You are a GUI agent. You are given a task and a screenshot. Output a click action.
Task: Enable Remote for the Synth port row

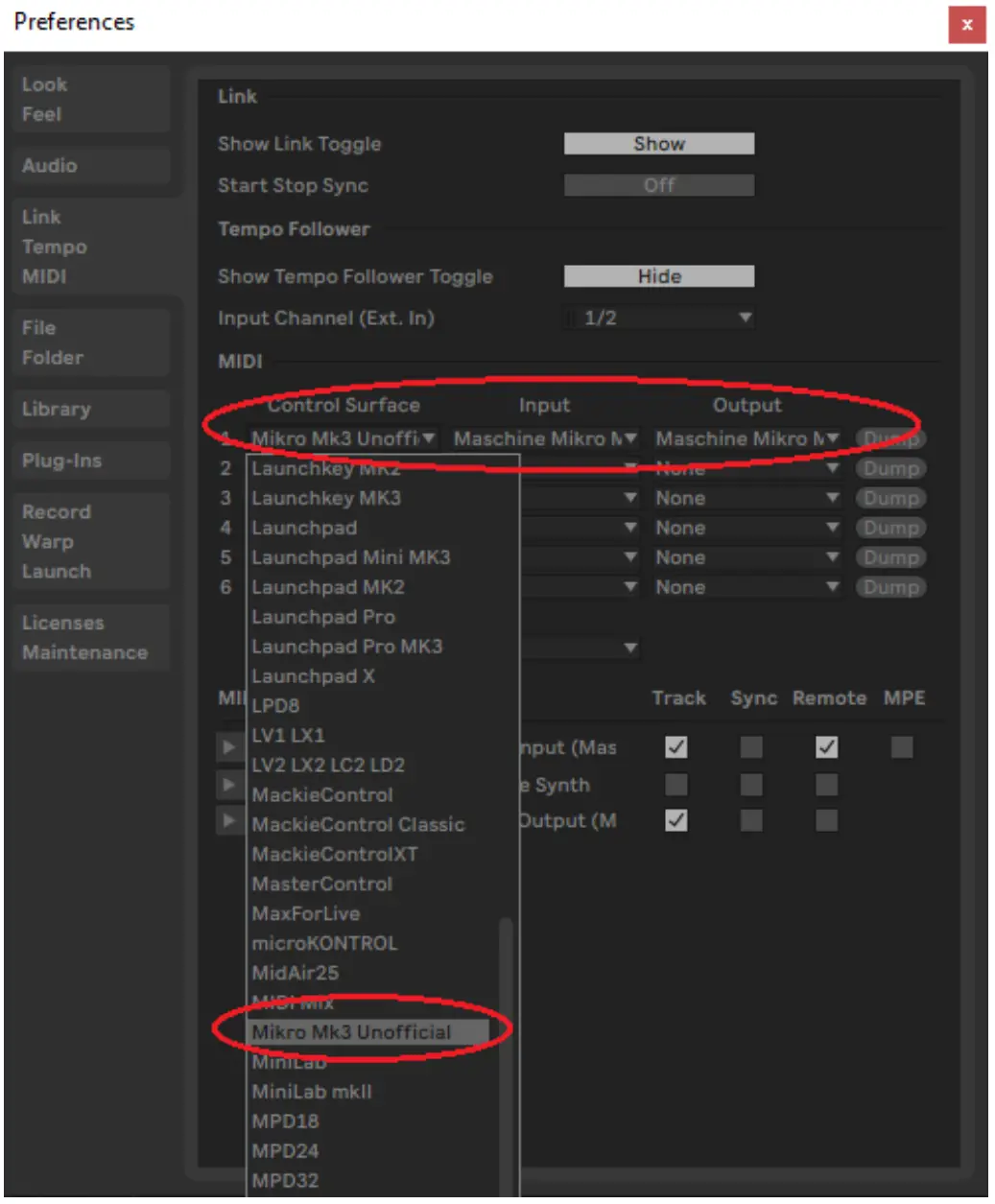(826, 786)
